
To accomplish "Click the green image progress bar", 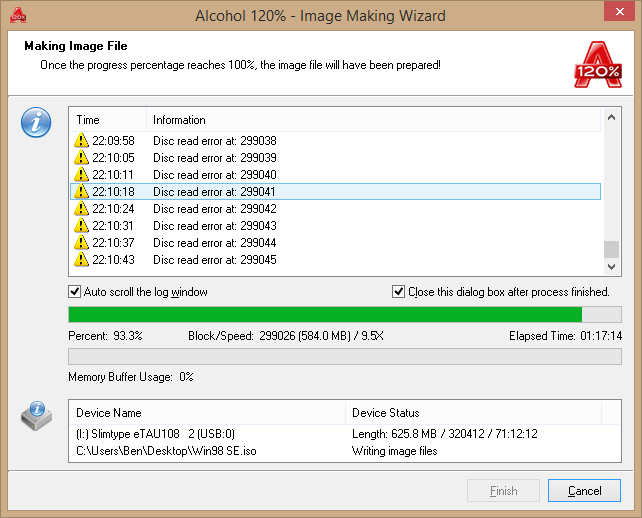I will pos(345,314).
